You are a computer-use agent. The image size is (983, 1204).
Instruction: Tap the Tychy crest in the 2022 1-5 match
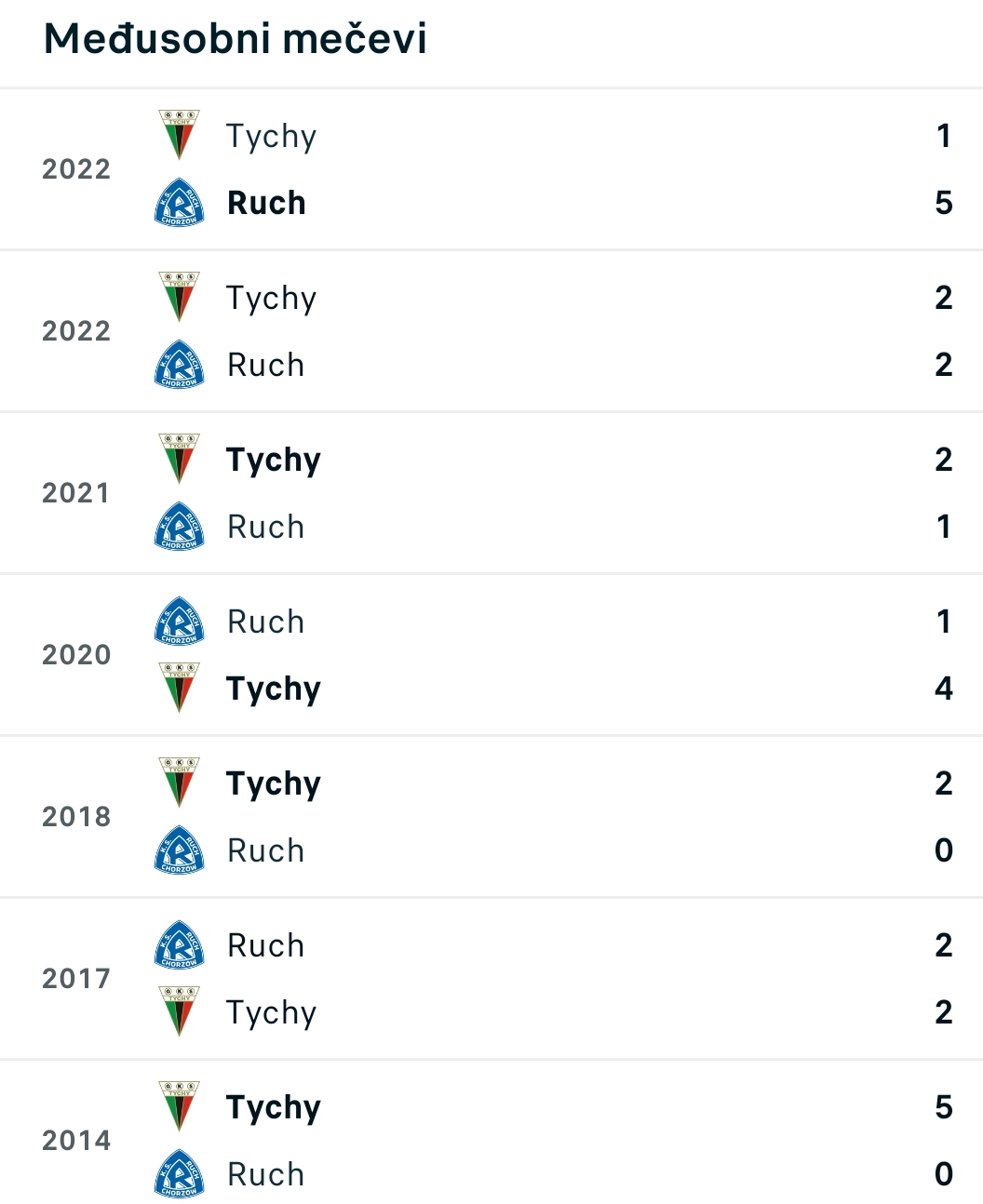tap(179, 135)
